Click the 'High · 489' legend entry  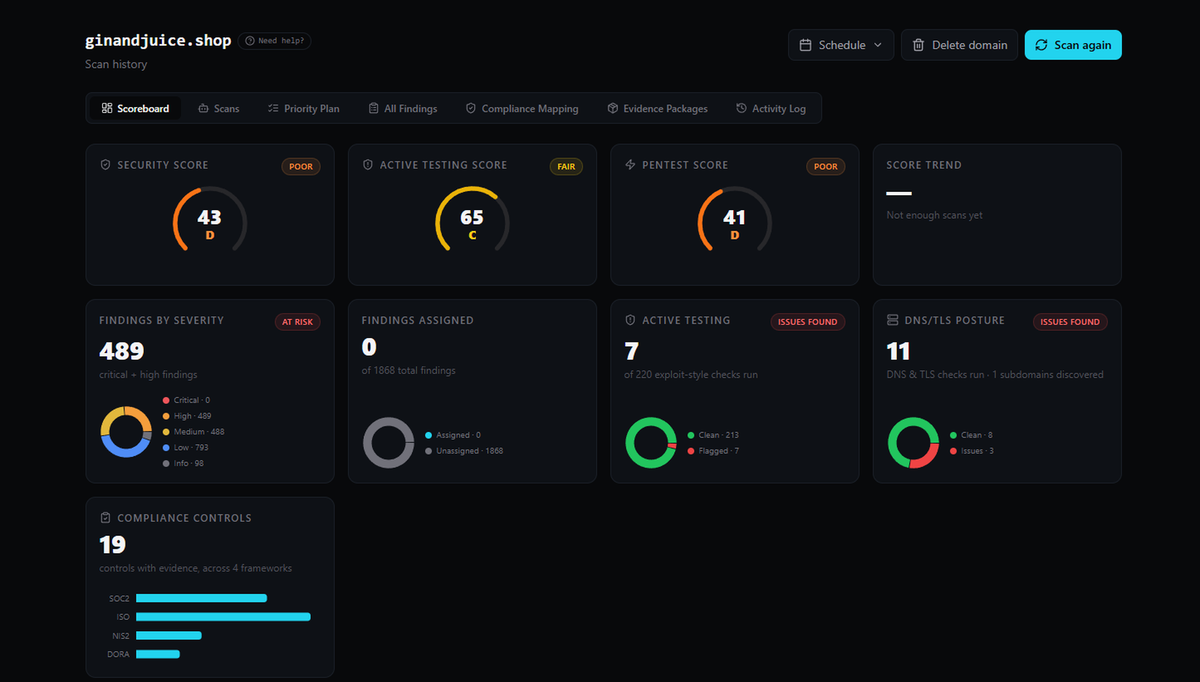pyautogui.click(x=186, y=416)
